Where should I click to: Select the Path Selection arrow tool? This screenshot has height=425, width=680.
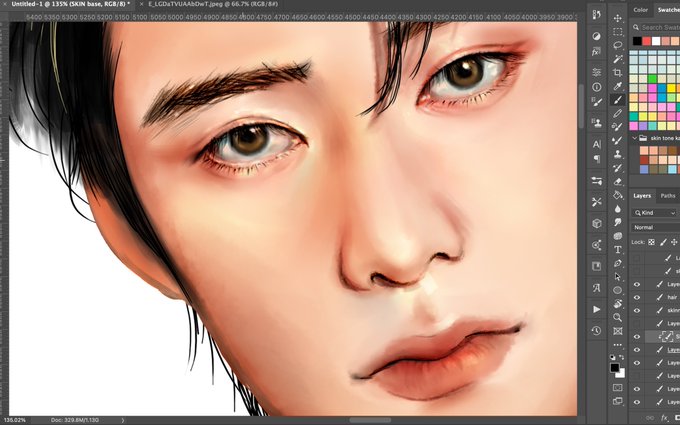click(x=618, y=277)
